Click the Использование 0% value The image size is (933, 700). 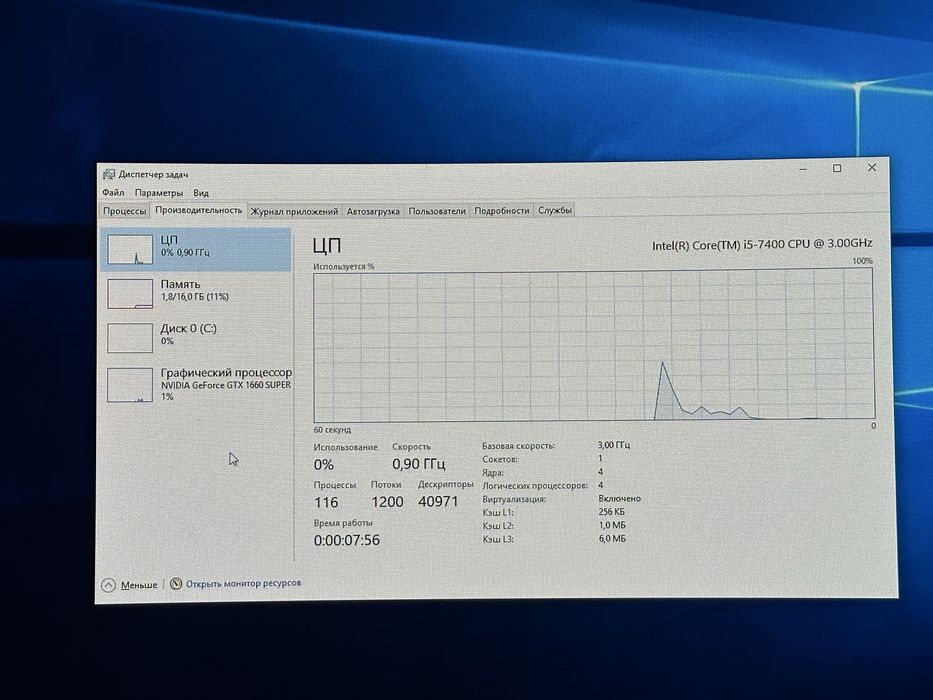(x=324, y=465)
